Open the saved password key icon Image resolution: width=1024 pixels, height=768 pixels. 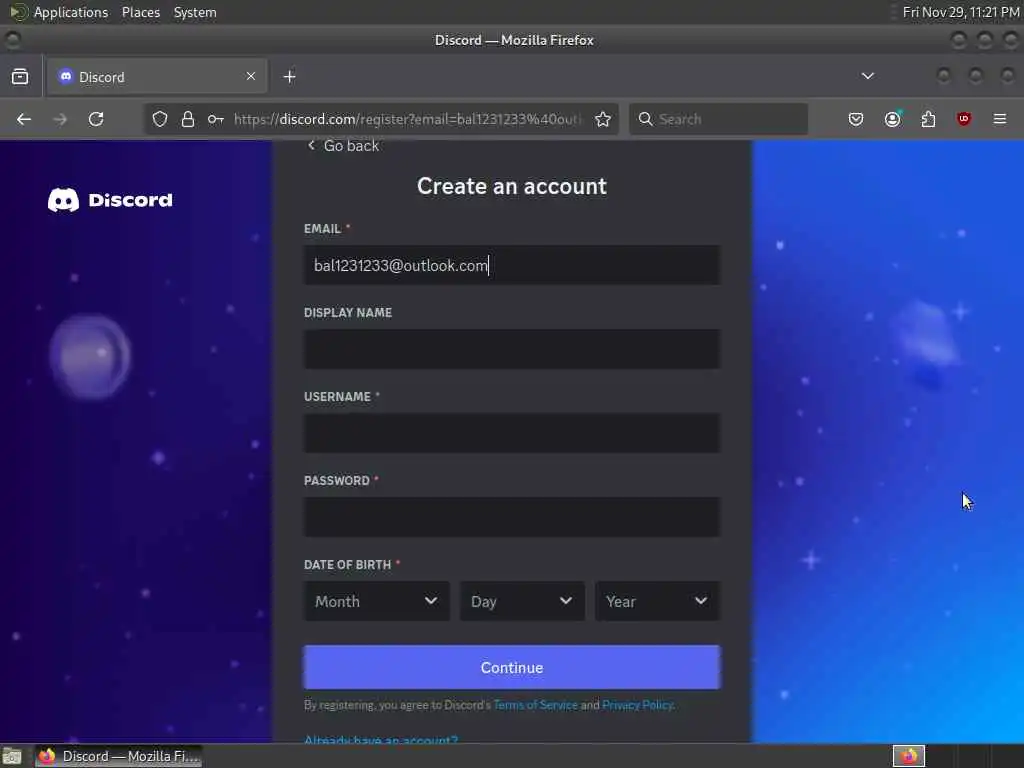coord(216,119)
